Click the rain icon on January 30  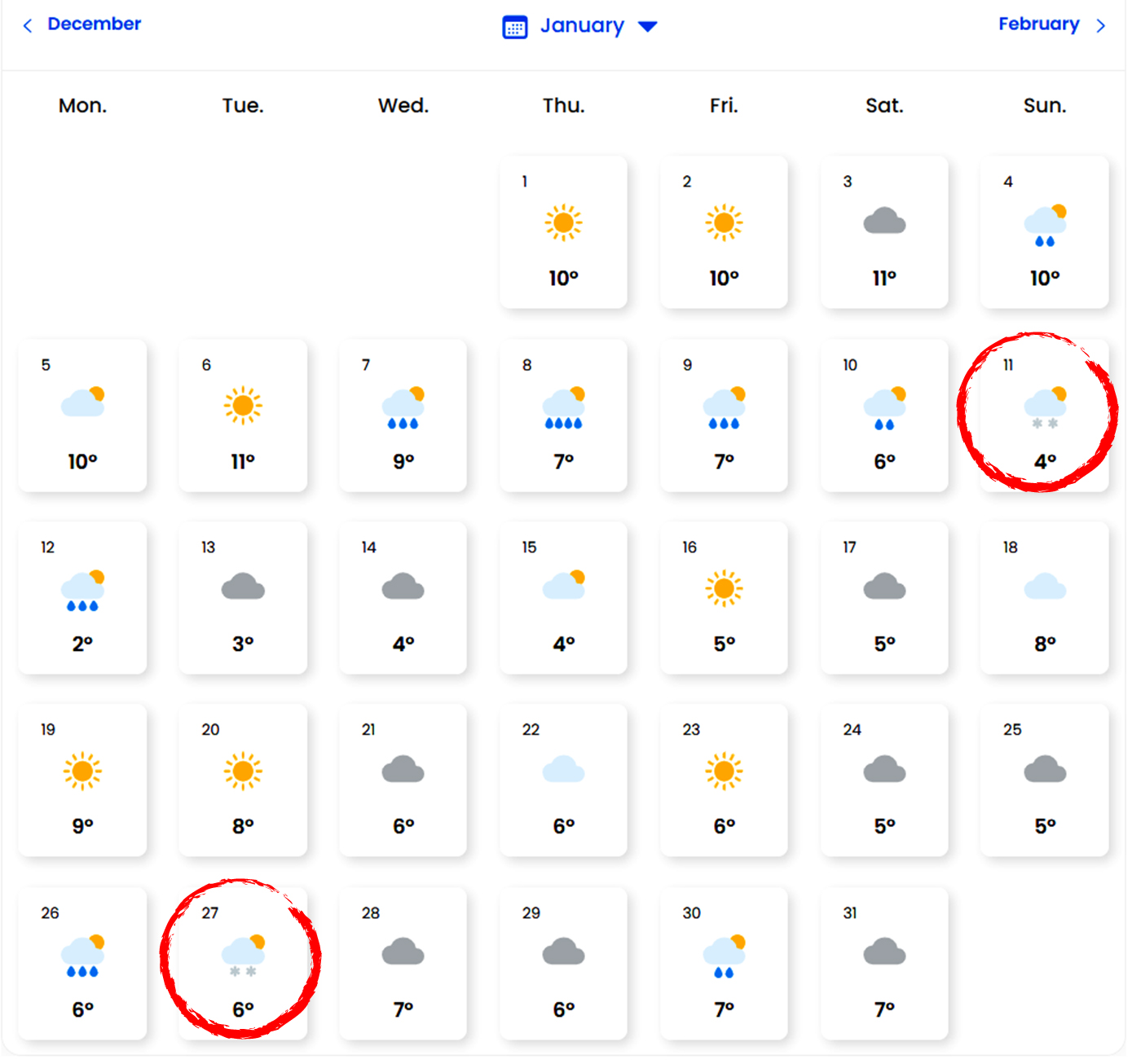coord(724,956)
